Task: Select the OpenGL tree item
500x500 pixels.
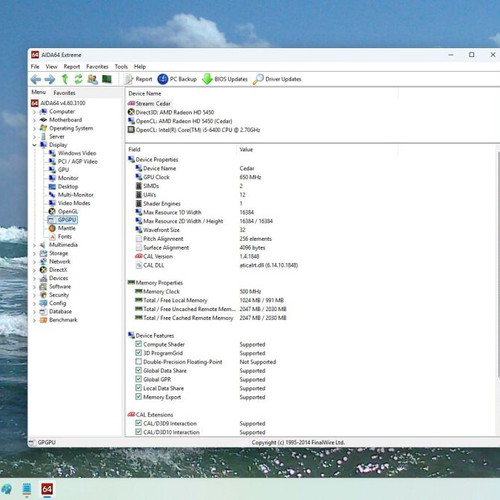Action: pyautogui.click(x=63, y=211)
